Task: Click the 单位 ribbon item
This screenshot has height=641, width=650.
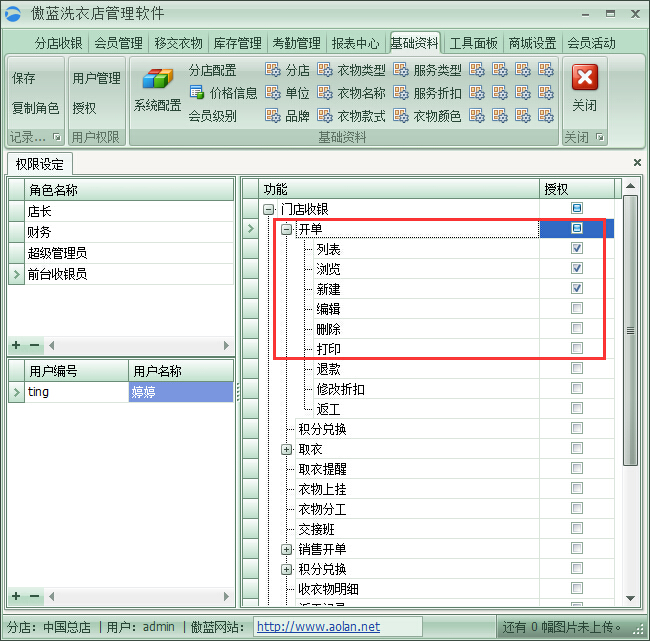Action: (x=287, y=93)
